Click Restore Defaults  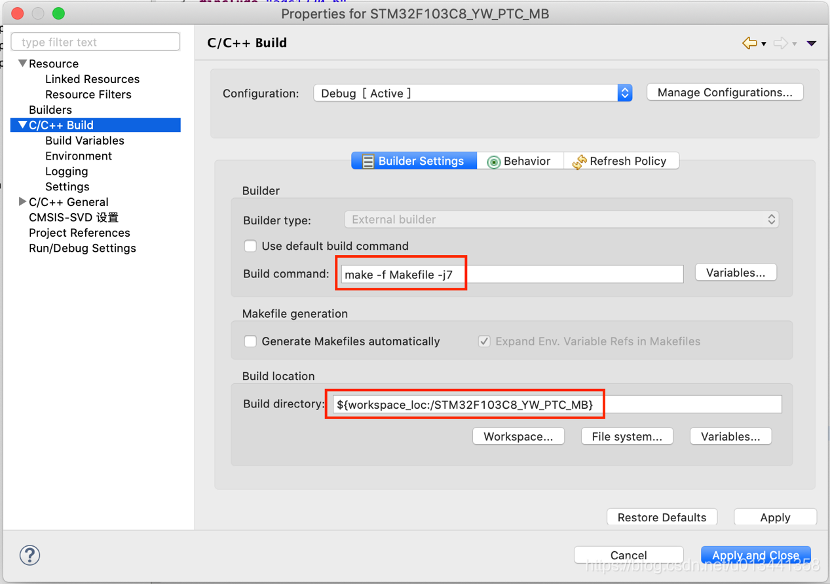(x=661, y=517)
